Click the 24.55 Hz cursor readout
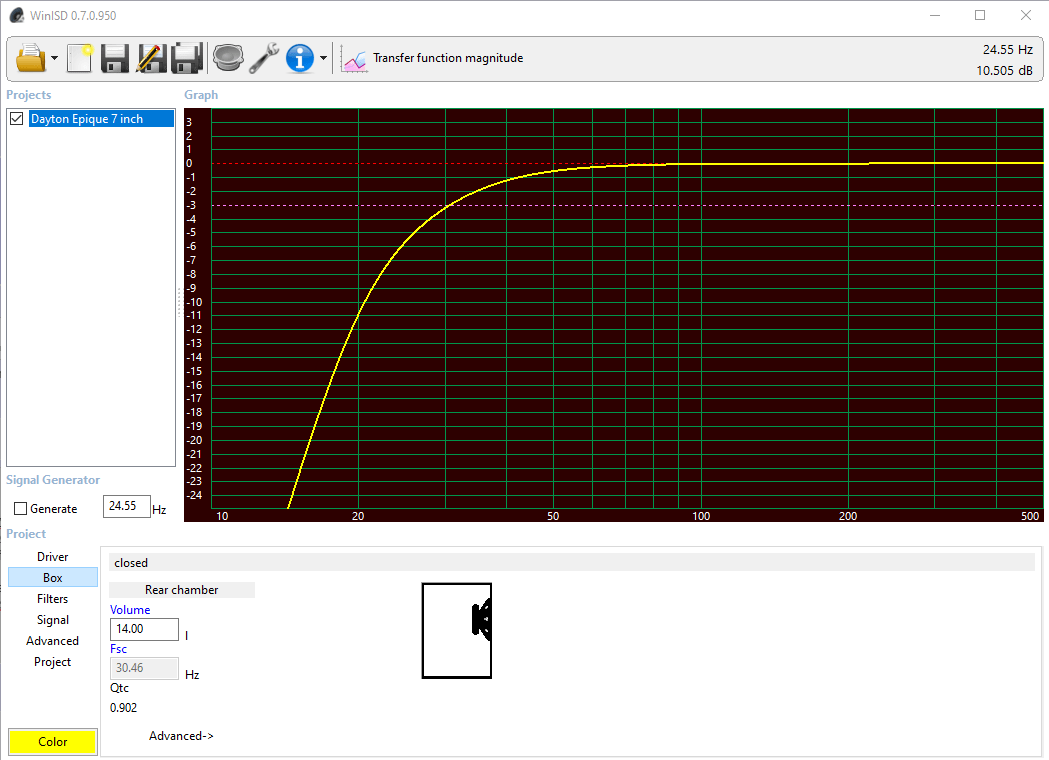The image size is (1049, 760). tap(1008, 50)
